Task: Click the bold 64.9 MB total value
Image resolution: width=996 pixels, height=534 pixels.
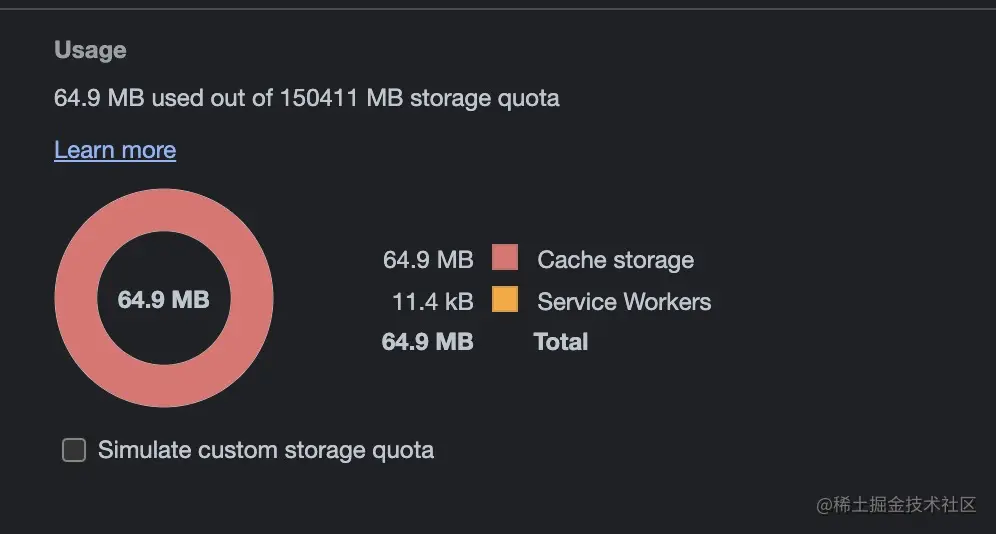Action: pos(427,342)
